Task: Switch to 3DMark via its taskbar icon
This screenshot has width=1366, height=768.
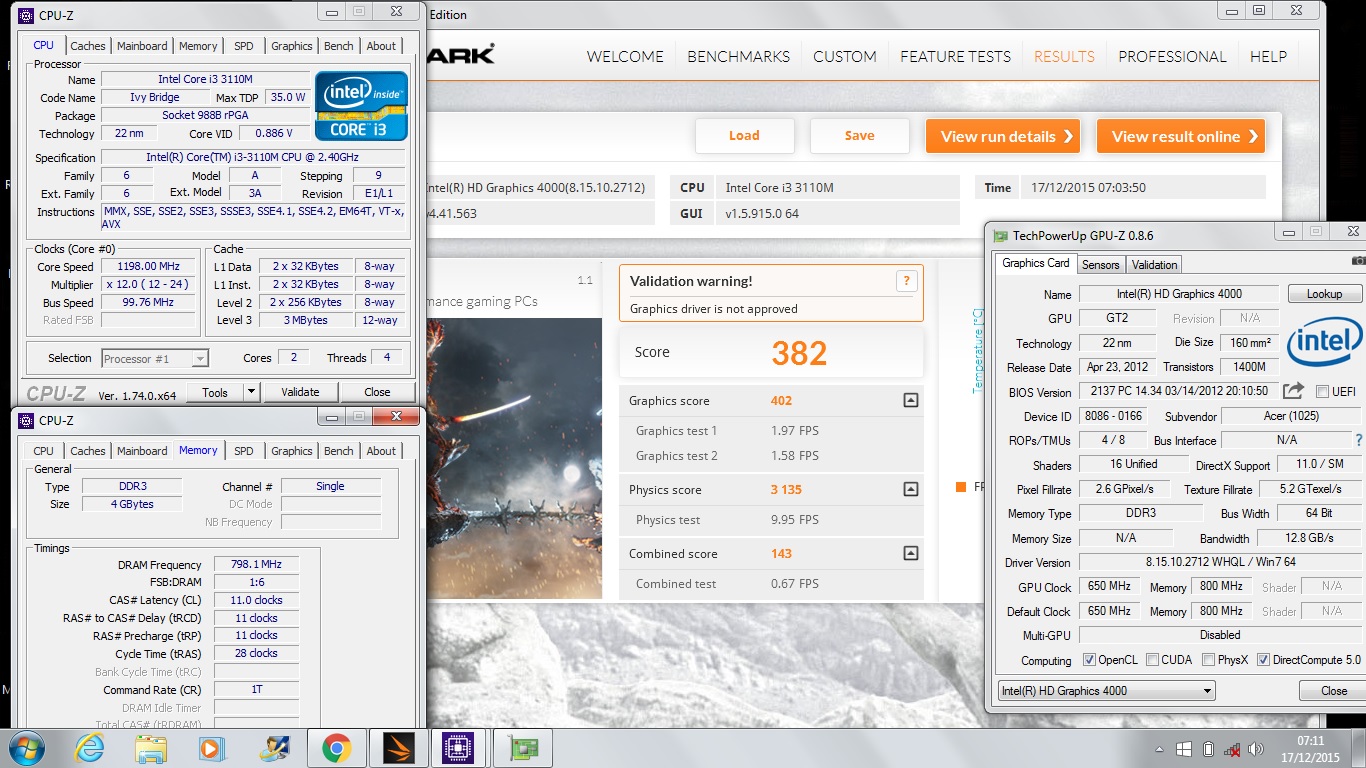Action: point(399,748)
